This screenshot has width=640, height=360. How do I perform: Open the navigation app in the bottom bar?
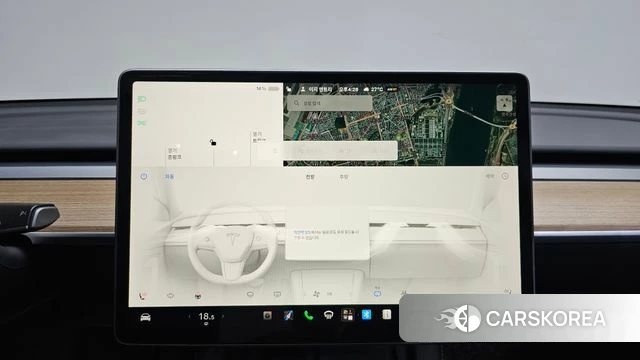(x=288, y=315)
